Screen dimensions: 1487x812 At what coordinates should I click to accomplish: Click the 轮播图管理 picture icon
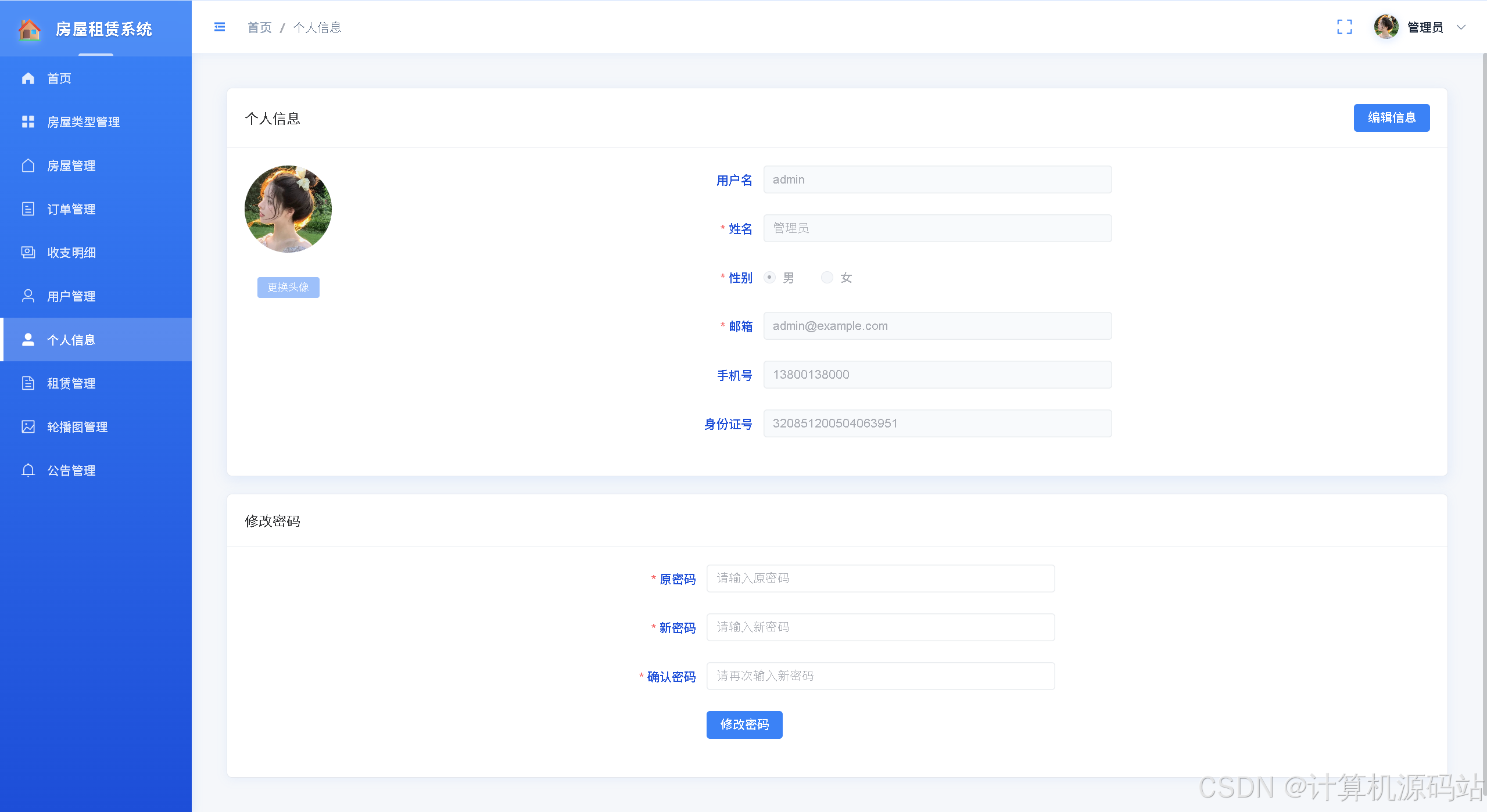pyautogui.click(x=28, y=427)
